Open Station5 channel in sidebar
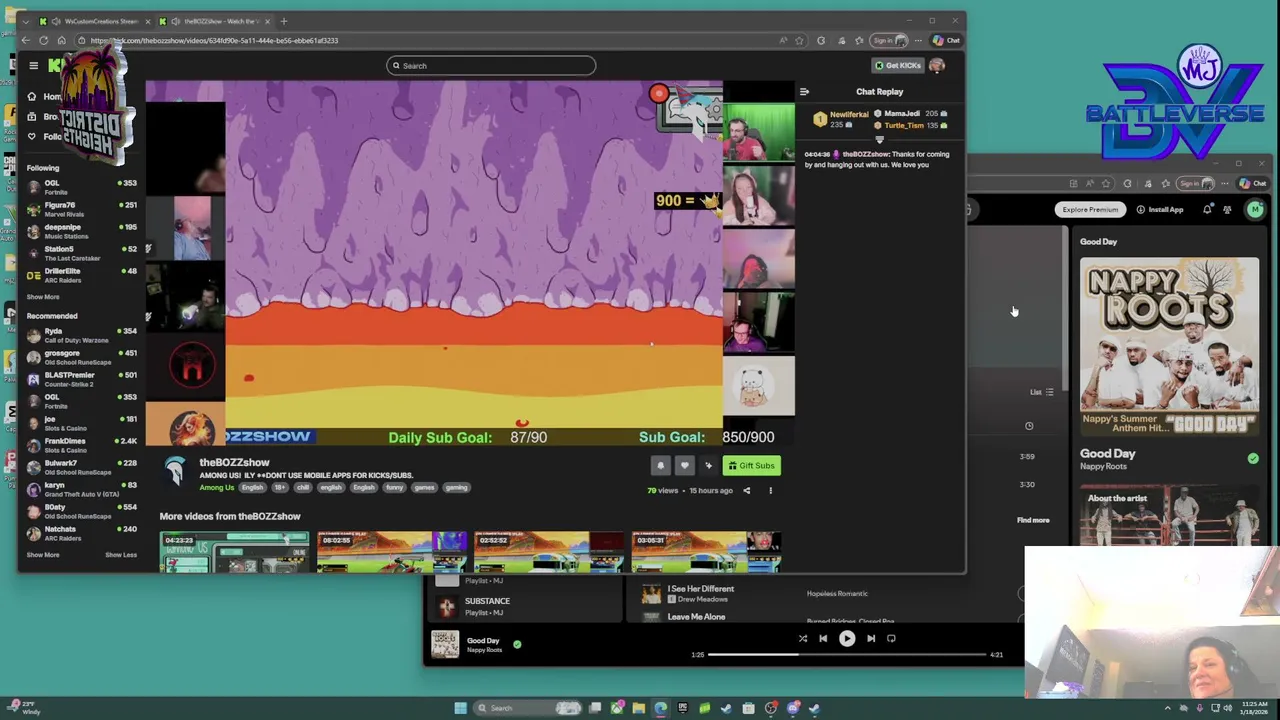 click(82, 253)
